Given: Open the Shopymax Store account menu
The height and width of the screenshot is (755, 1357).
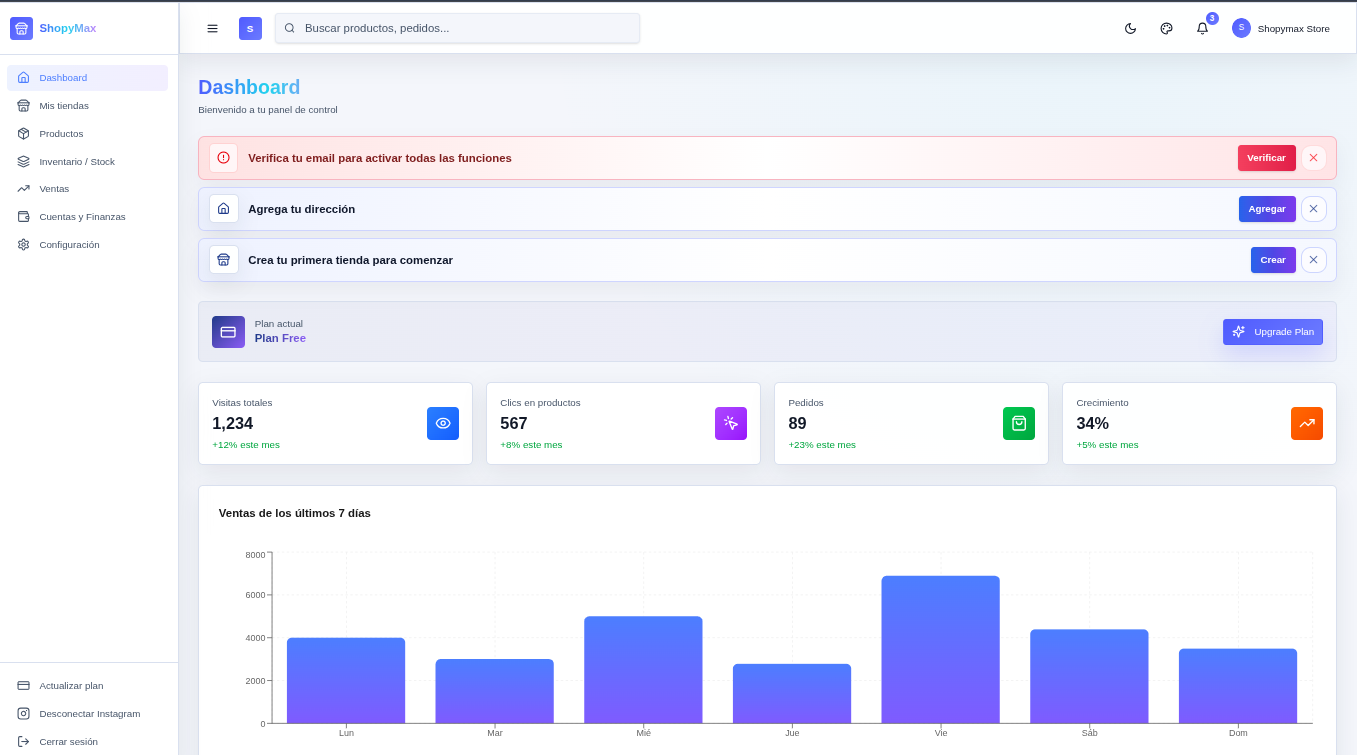Looking at the screenshot, I should click(x=1281, y=28).
